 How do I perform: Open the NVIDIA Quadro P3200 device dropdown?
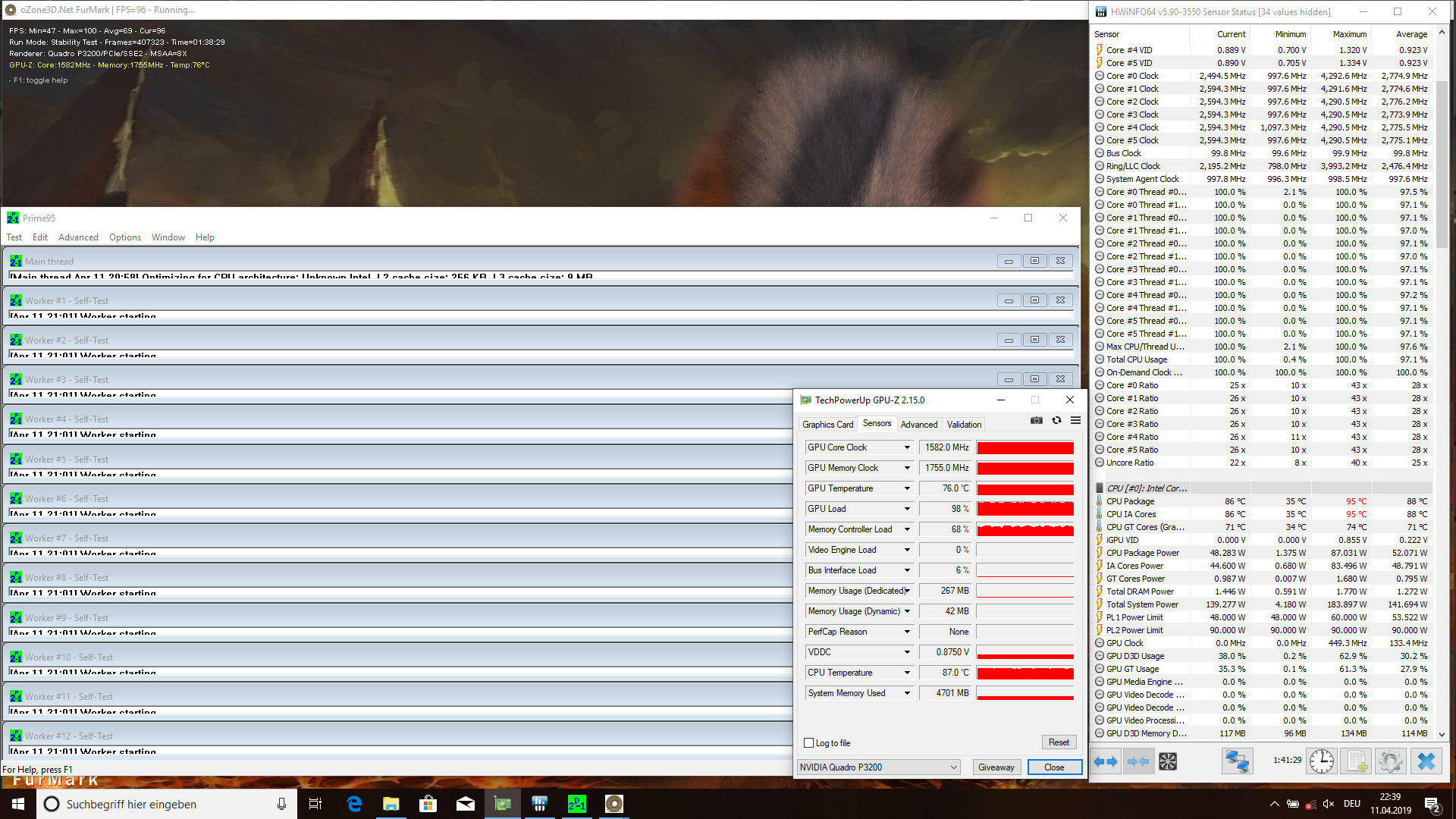pyautogui.click(x=953, y=767)
